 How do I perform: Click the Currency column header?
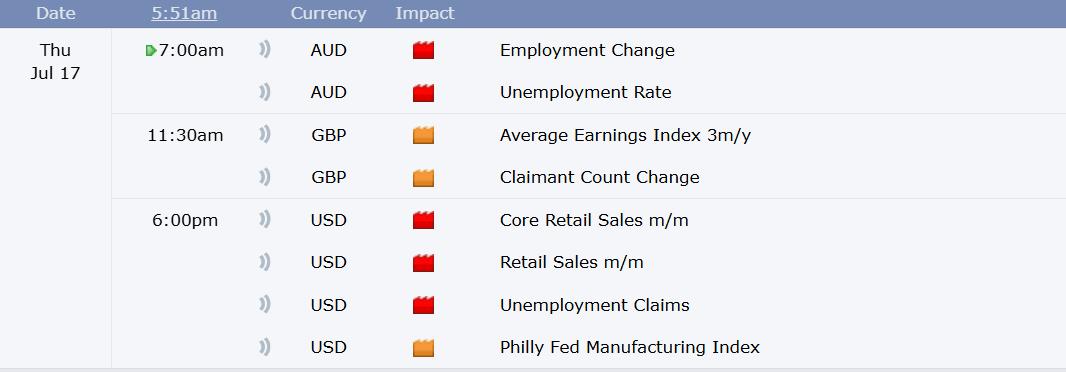pyautogui.click(x=328, y=13)
